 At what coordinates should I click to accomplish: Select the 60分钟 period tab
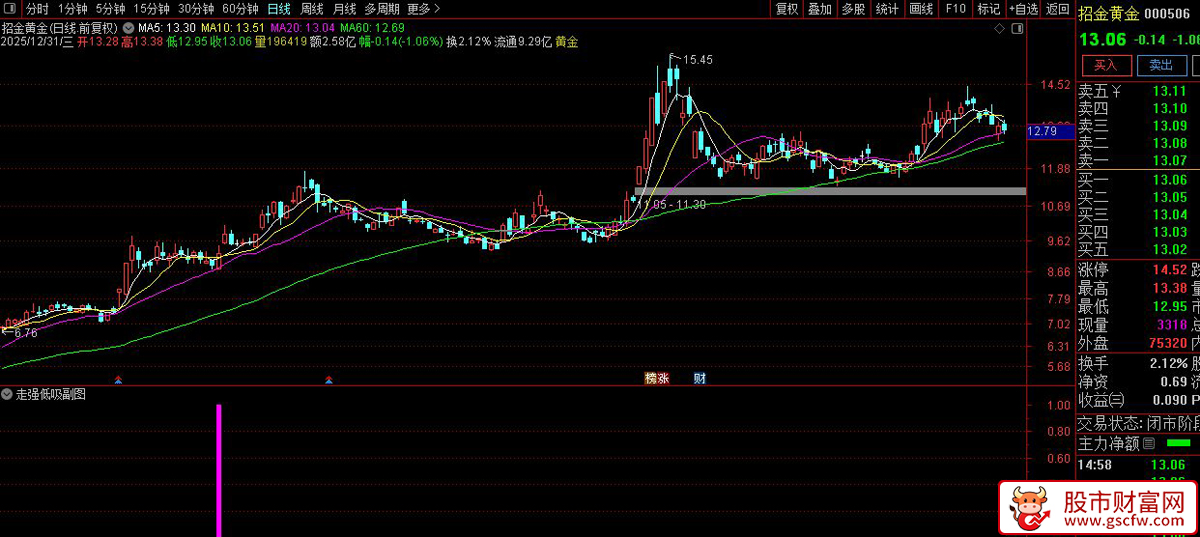pos(239,9)
